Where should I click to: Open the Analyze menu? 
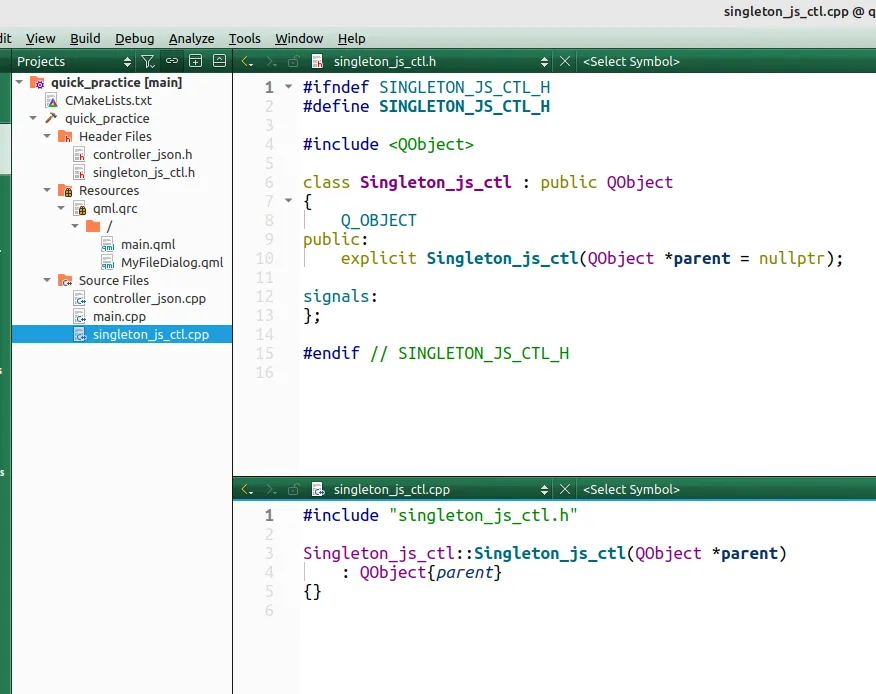(191, 39)
